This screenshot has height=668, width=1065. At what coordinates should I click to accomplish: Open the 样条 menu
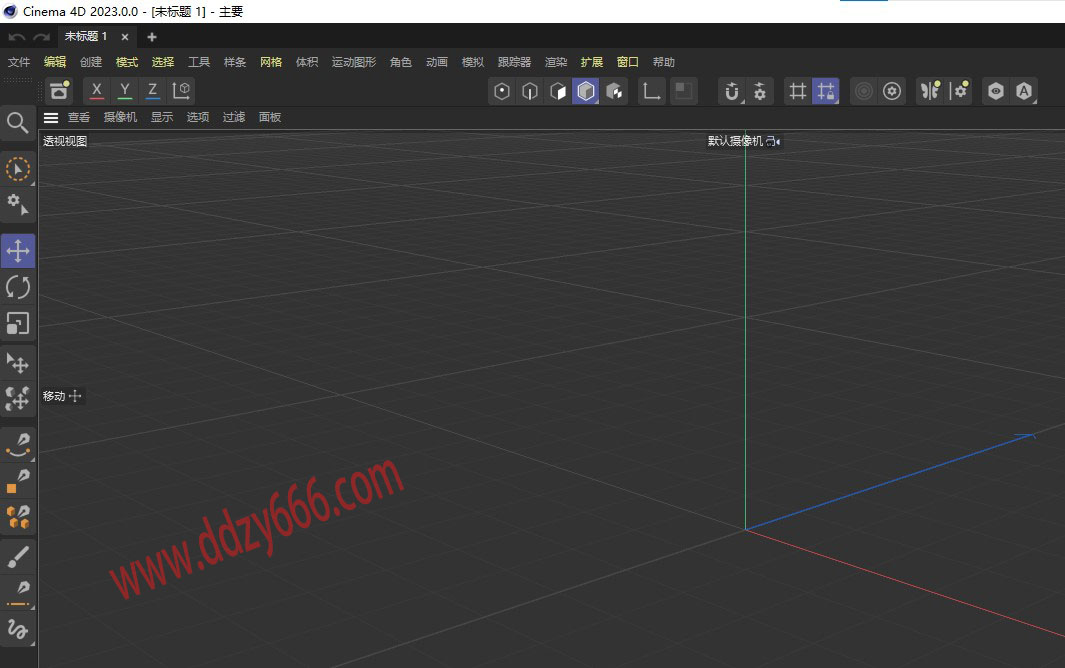click(x=235, y=62)
